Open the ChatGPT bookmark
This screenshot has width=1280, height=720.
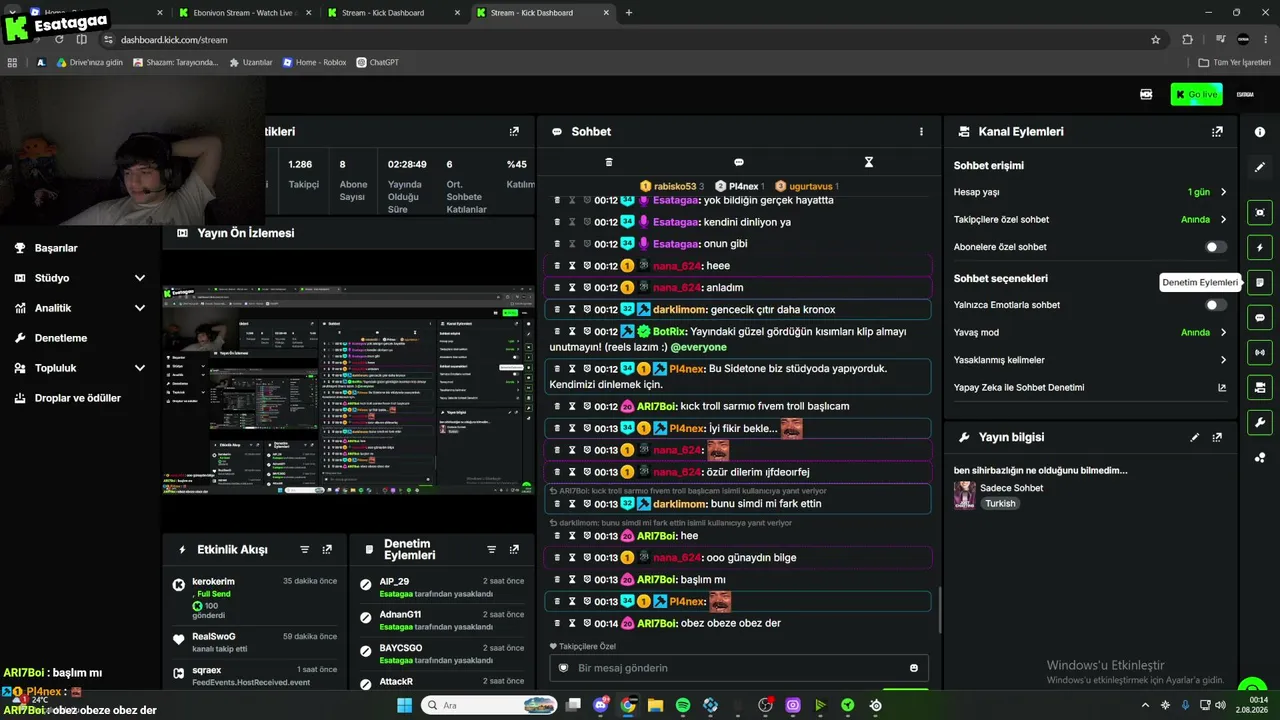click(378, 62)
